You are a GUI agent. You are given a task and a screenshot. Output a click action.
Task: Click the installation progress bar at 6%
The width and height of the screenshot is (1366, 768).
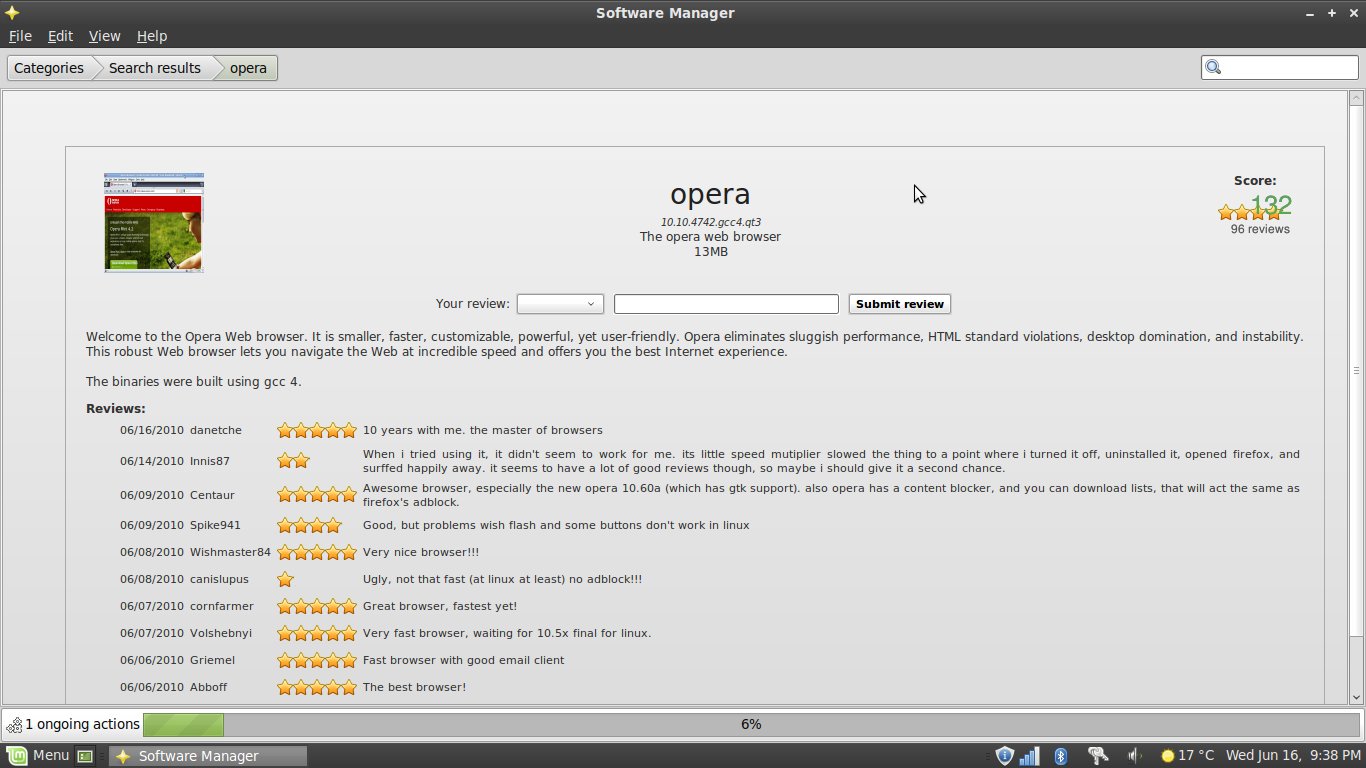pos(751,724)
